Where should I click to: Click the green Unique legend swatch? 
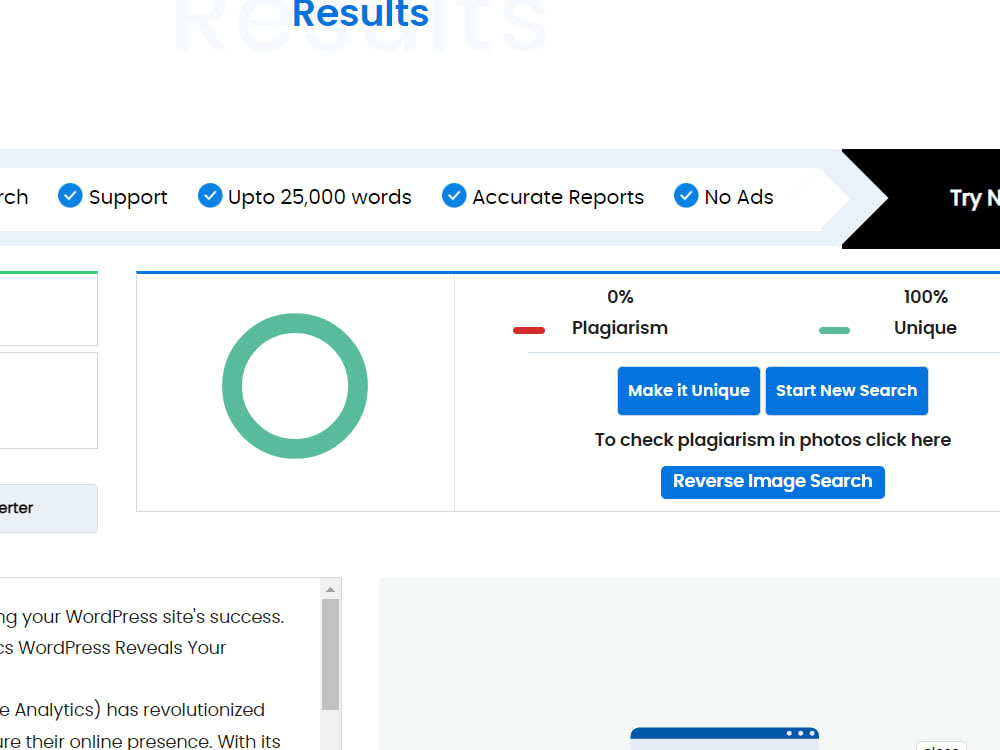pos(834,330)
